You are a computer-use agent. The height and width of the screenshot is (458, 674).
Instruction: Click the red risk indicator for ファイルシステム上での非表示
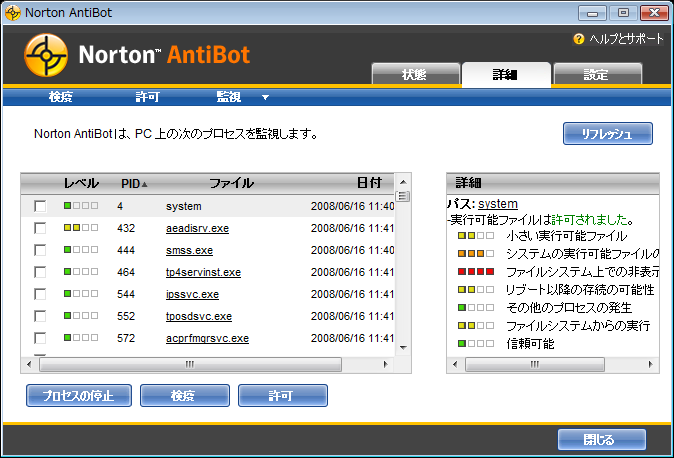[475, 272]
